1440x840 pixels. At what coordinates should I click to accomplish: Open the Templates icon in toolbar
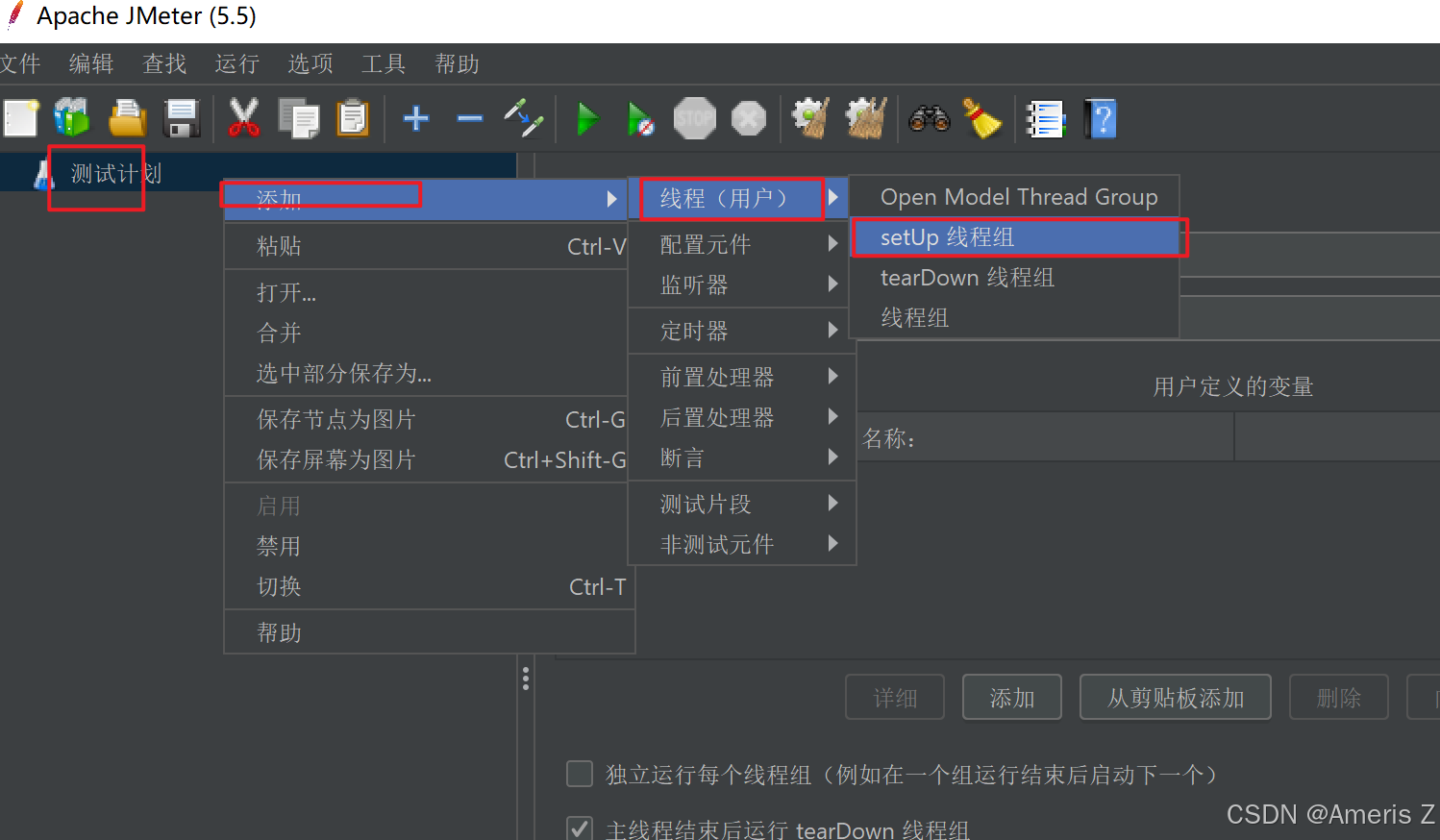point(72,119)
